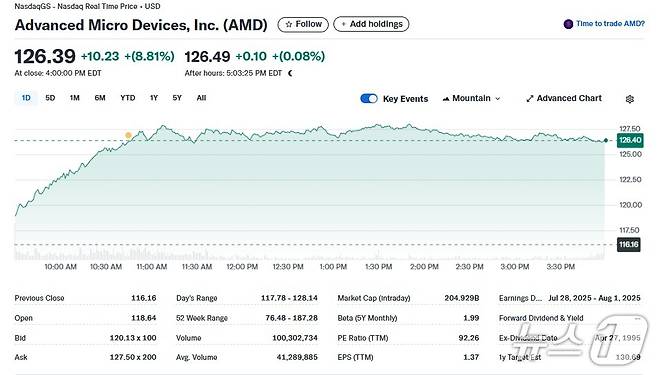Open the Advanced Chart view
This screenshot has width=658, height=375.
coord(564,99)
